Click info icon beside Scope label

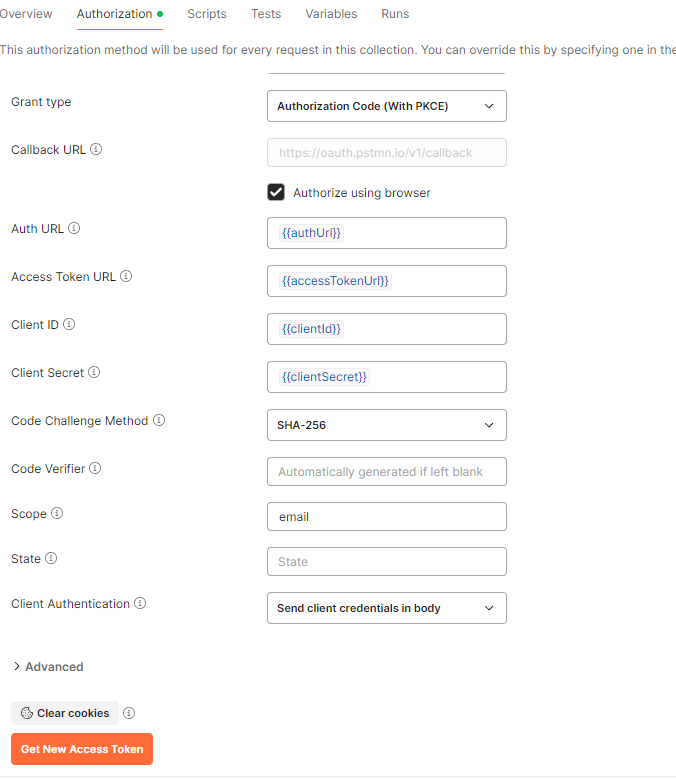[57, 514]
